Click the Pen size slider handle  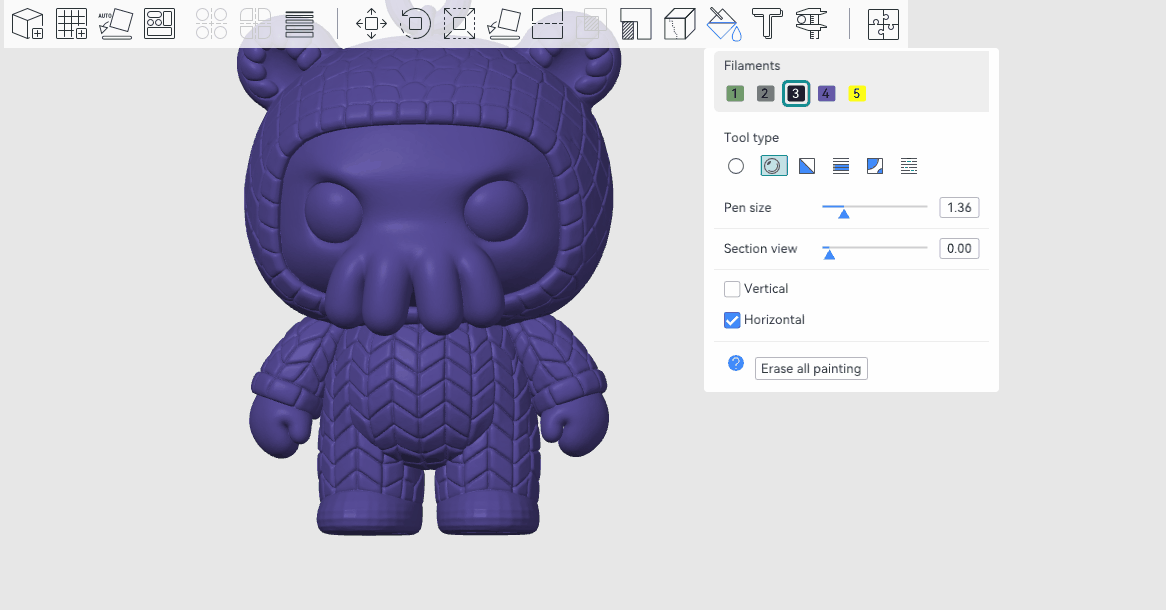(x=843, y=214)
